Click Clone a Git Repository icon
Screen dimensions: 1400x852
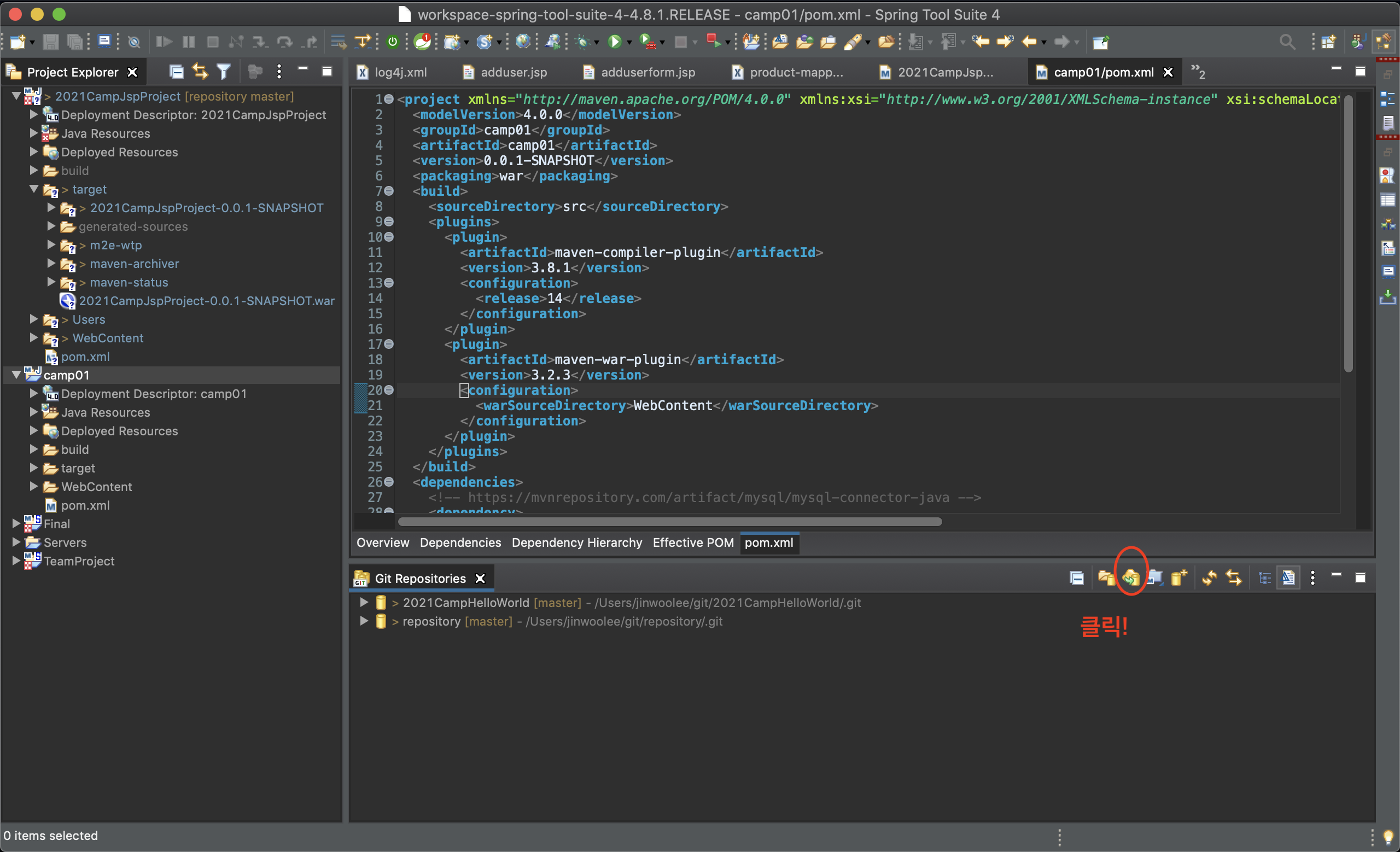coord(1130,578)
